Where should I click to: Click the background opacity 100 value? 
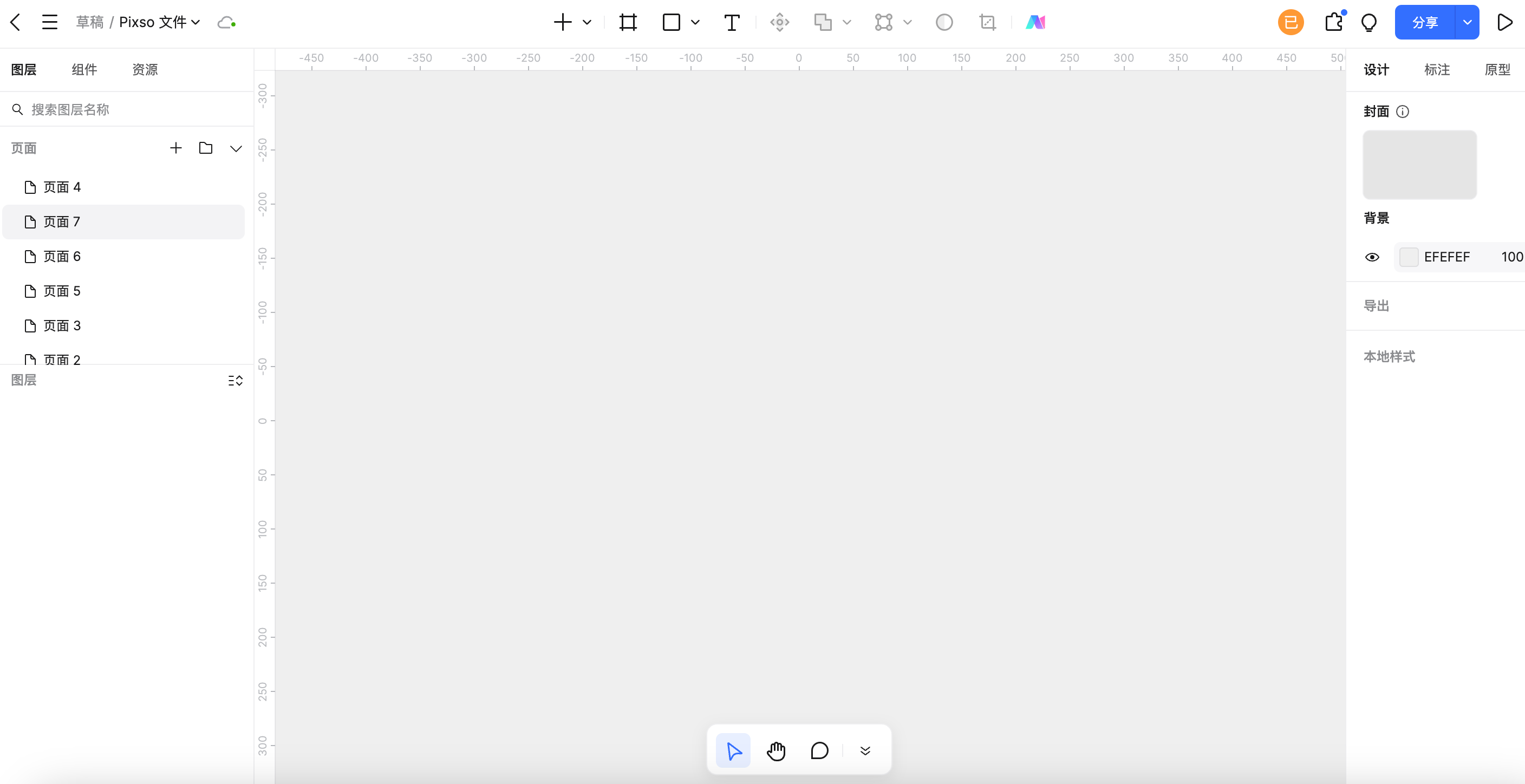point(1511,257)
